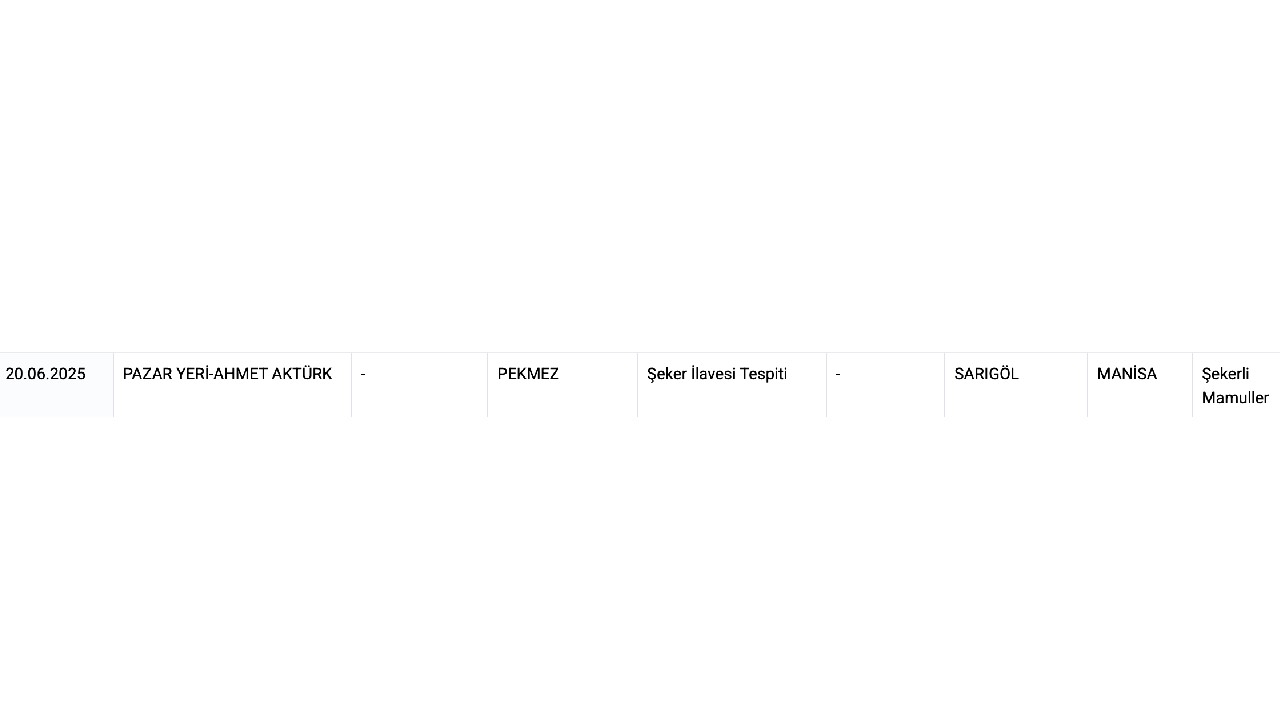
Task: Click the PEKMEZ product cell
Action: pyautogui.click(x=562, y=385)
